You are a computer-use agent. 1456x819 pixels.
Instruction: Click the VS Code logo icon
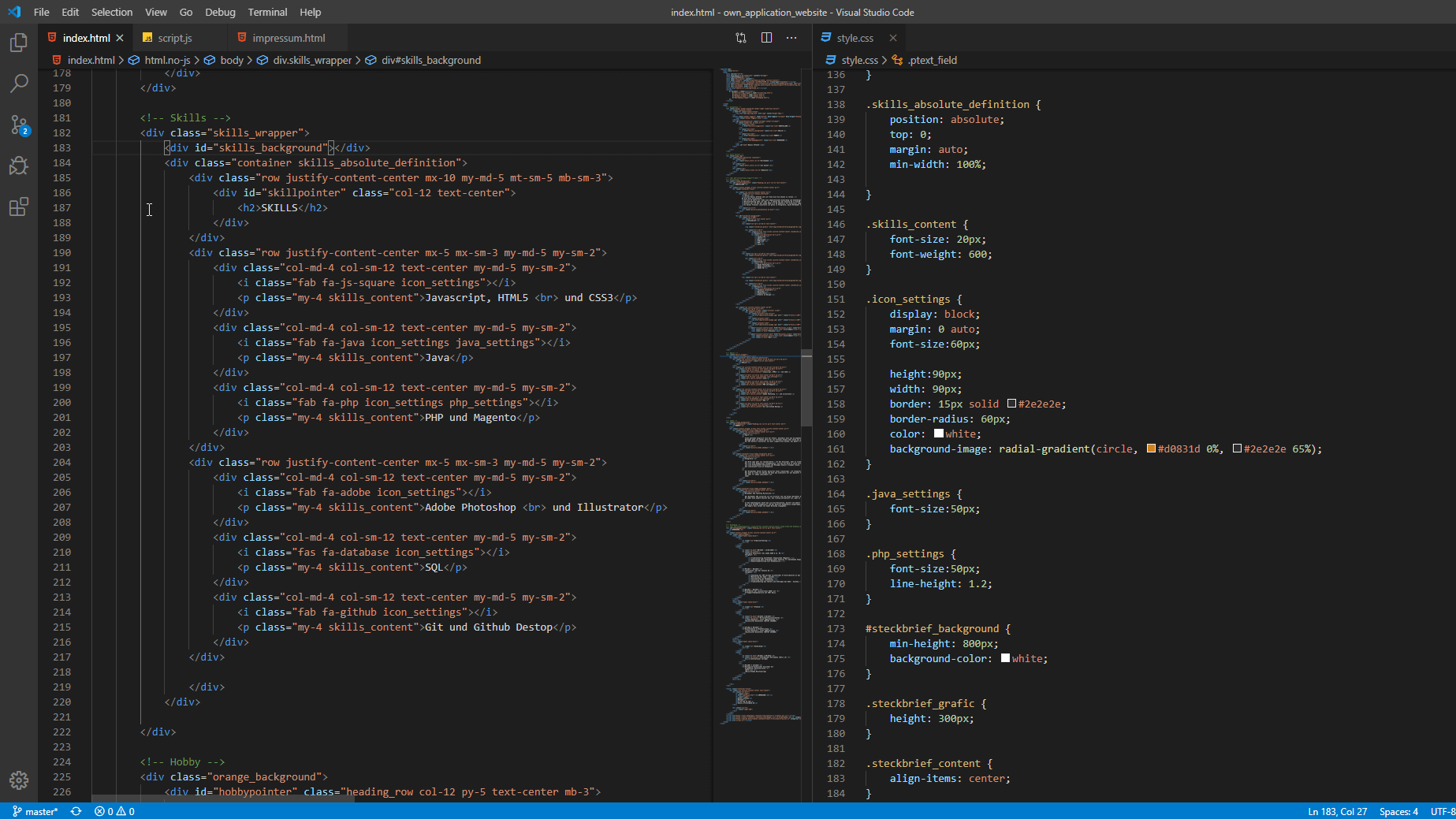[14, 12]
